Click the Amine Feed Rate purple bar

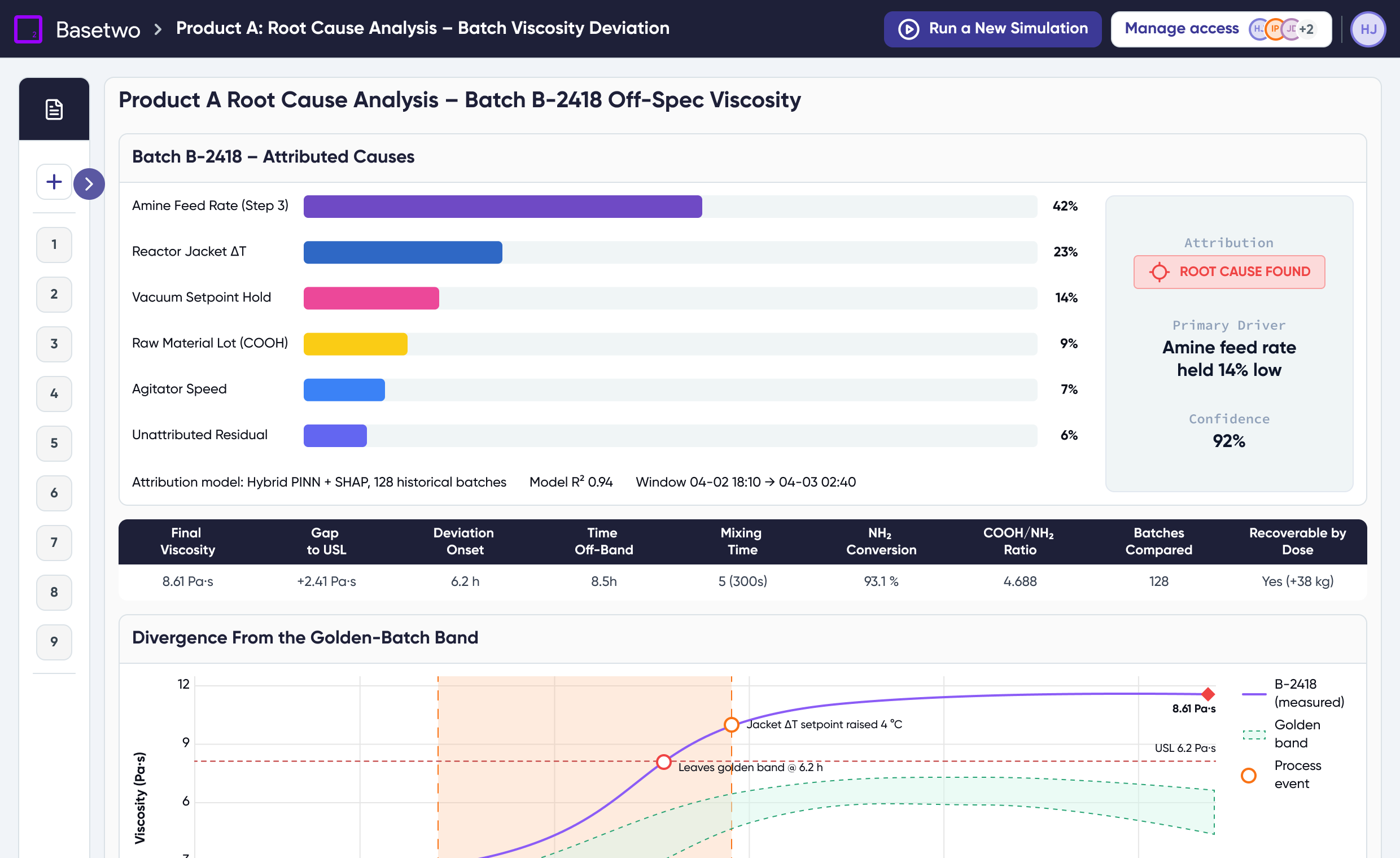(502, 206)
